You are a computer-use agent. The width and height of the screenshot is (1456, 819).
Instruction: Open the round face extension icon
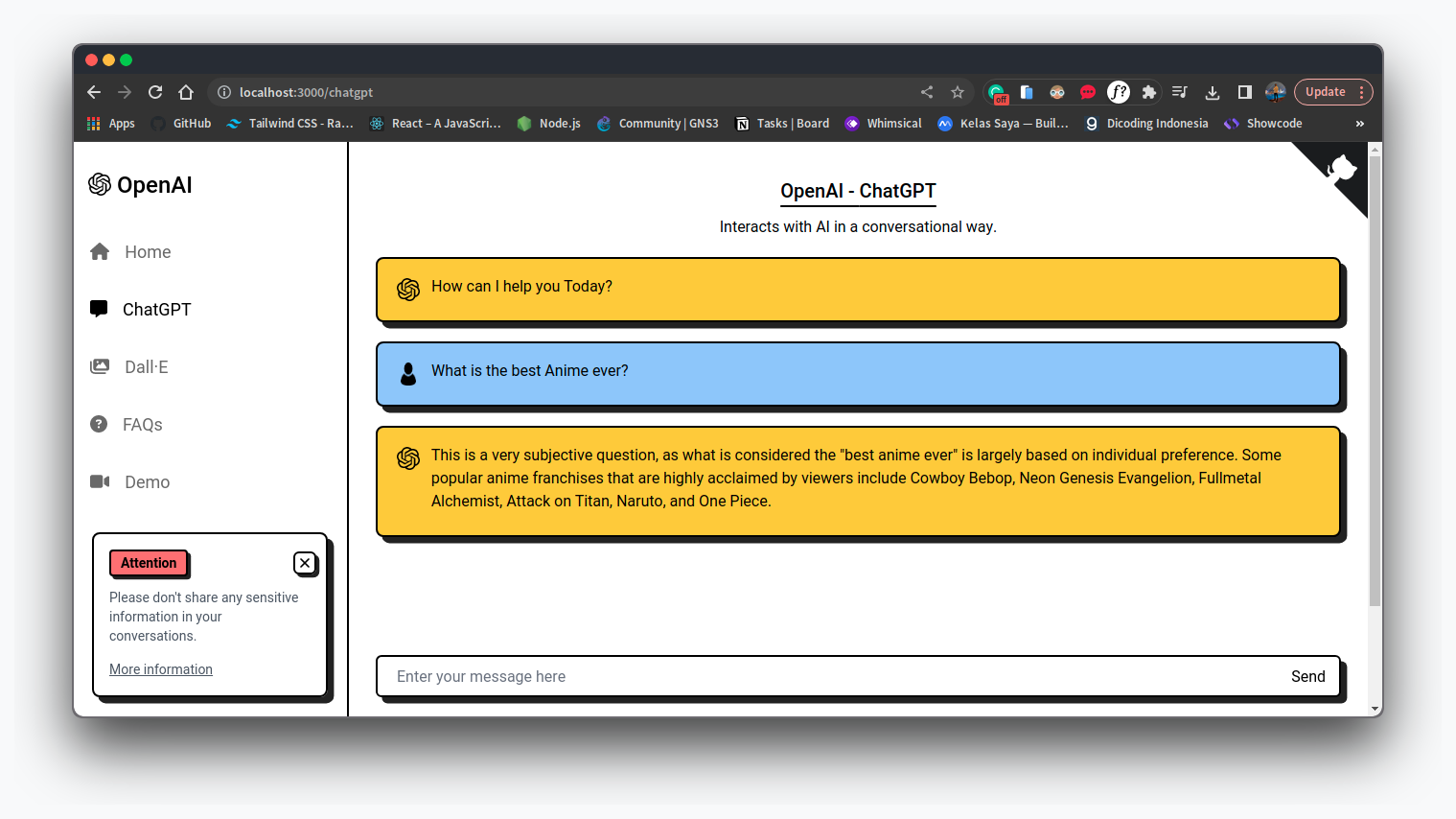1057,92
